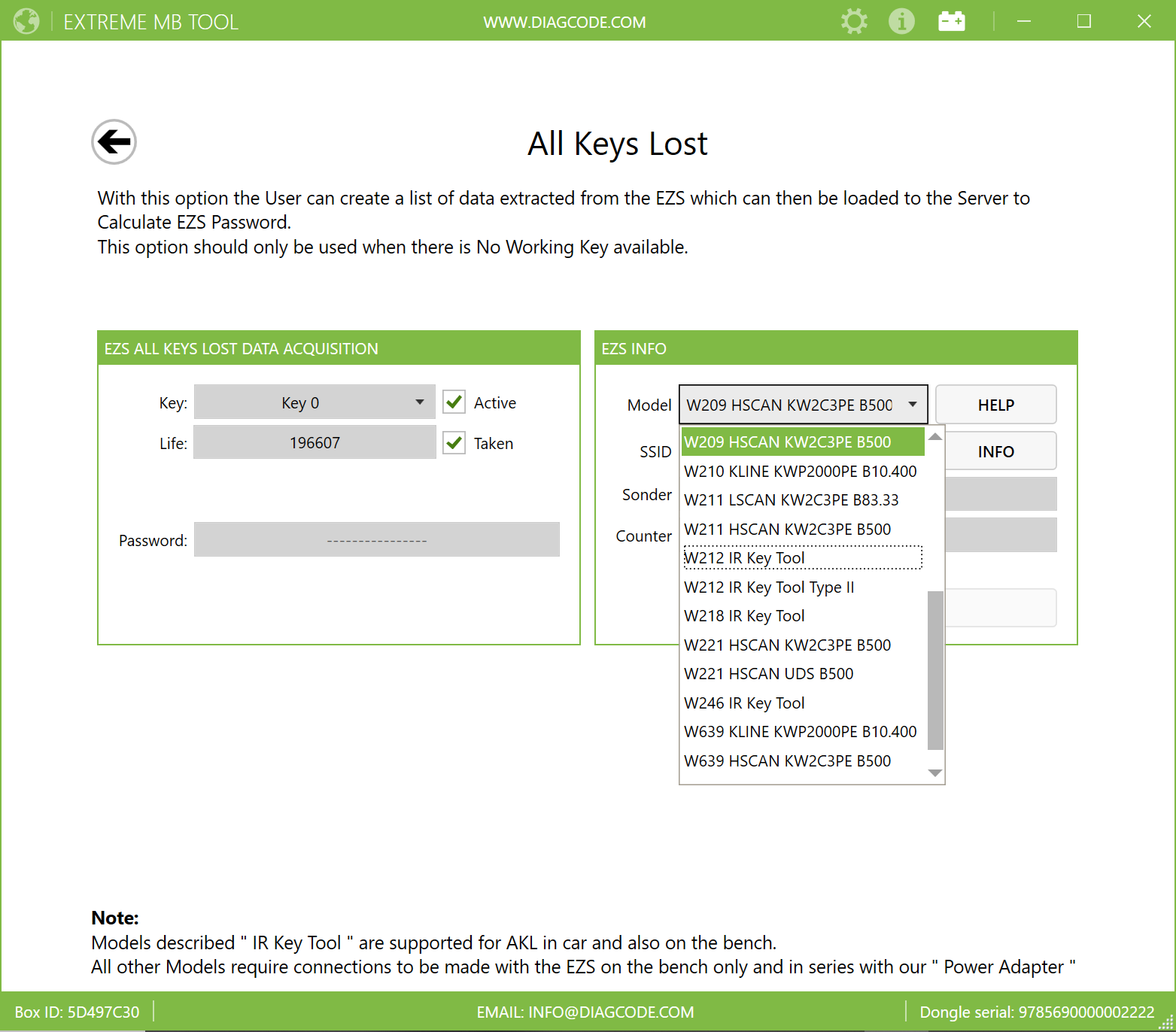Screen dimensions: 1176x1032
Task: Click the Dongle serial status text
Action: (x=1037, y=1012)
